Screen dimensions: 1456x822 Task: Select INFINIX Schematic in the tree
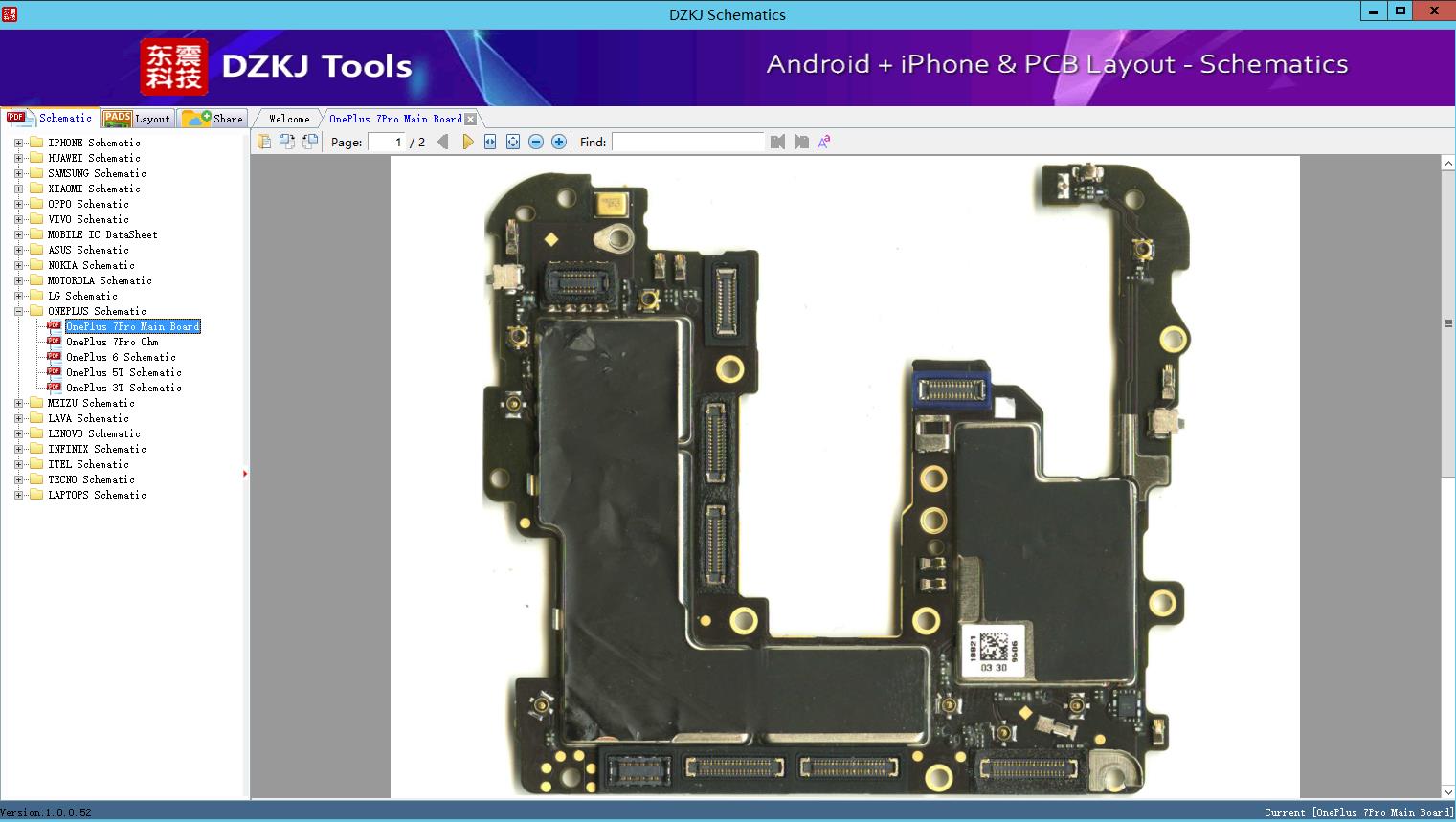point(97,449)
